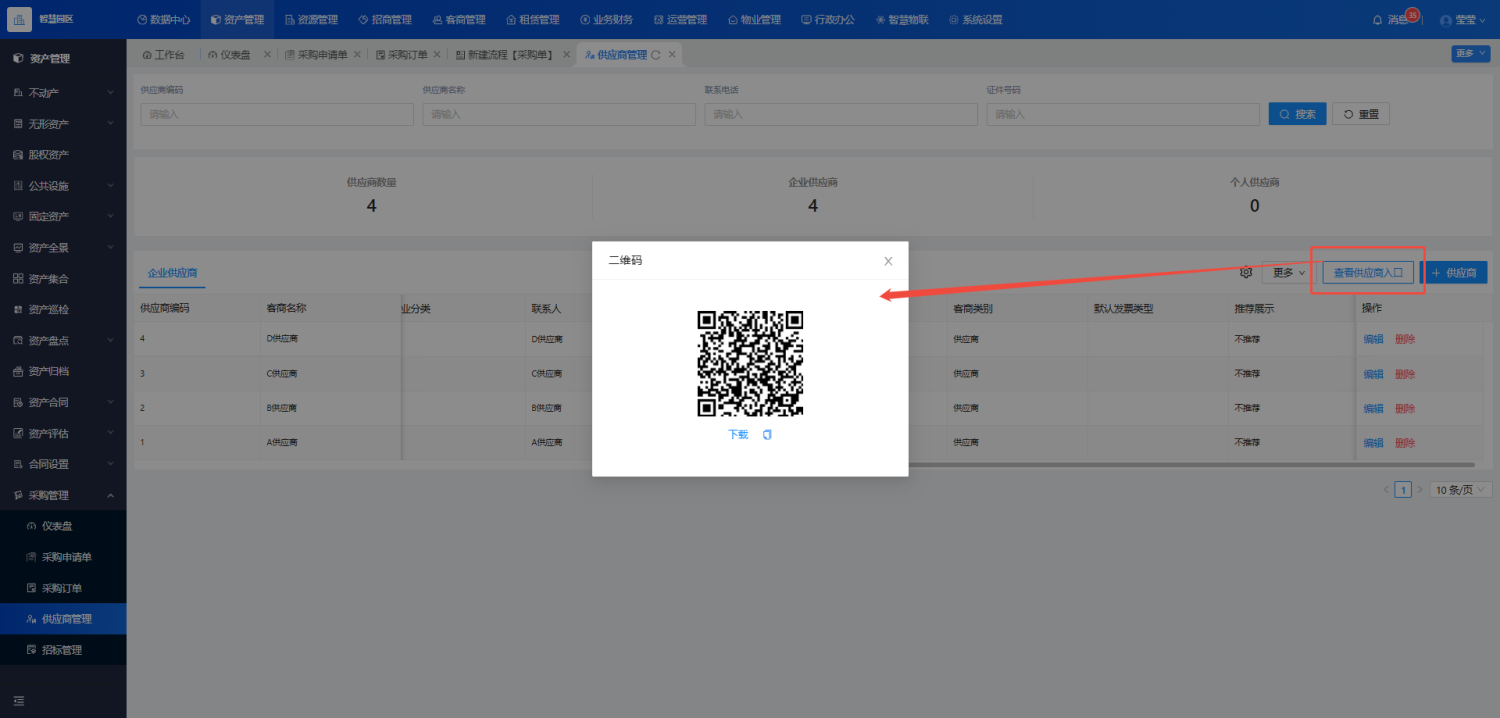Expand the 资产全景 sidebar section
The image size is (1500, 718).
pos(63,248)
